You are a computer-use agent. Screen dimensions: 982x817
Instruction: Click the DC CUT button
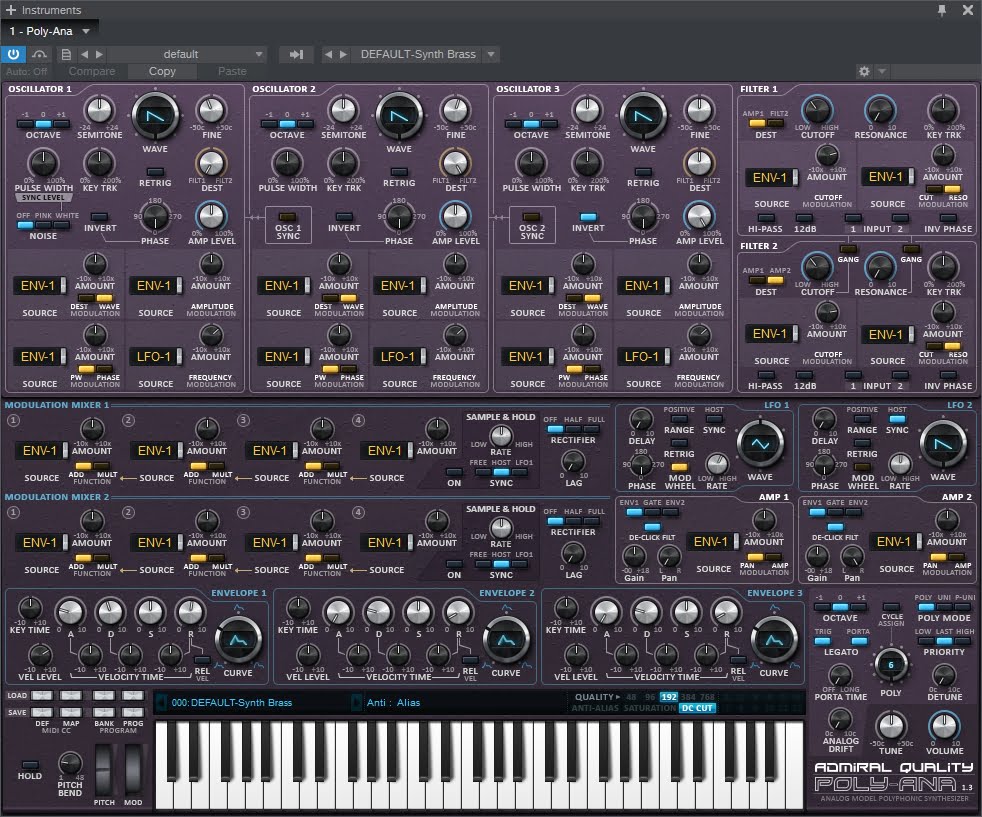pyautogui.click(x=697, y=708)
